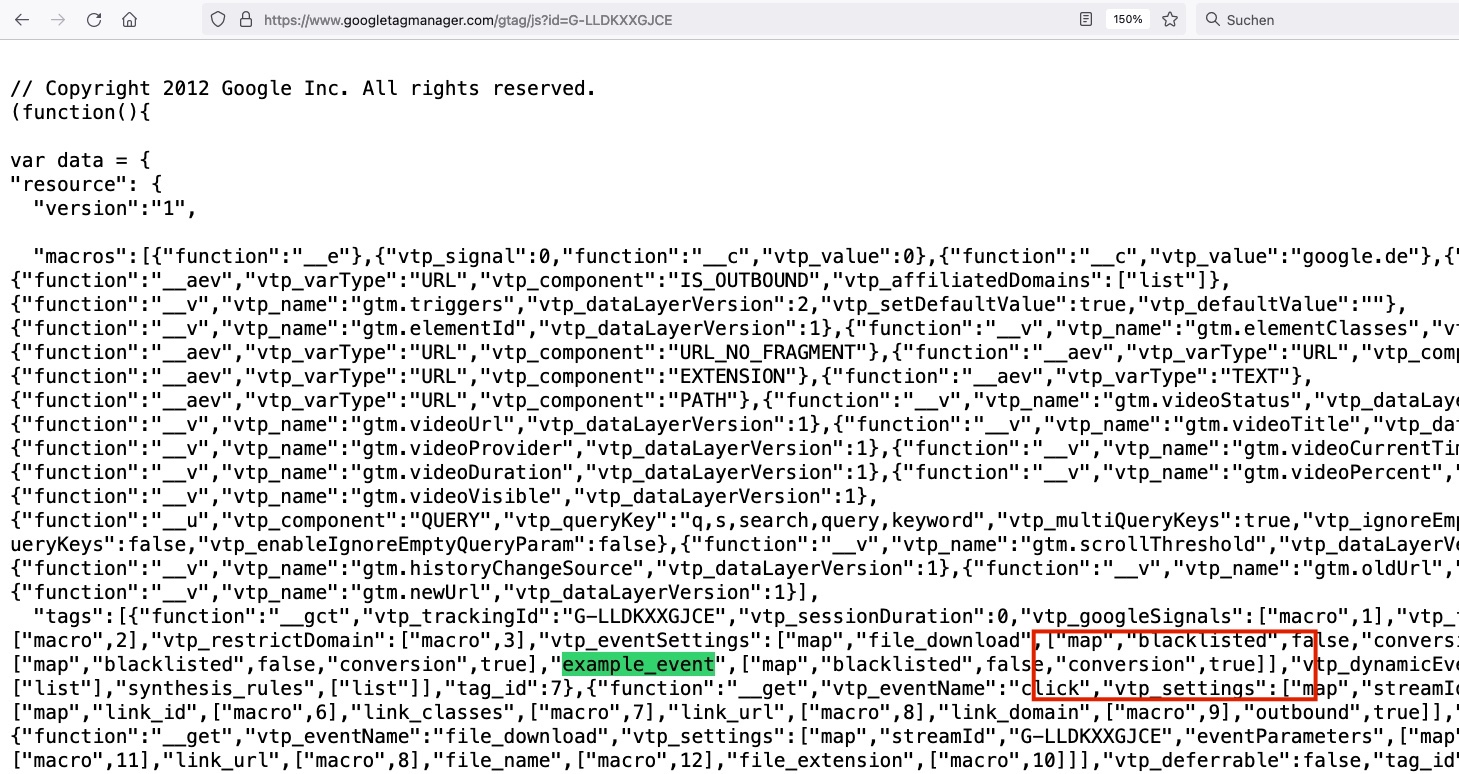Click the "var data = {" line
Screen dimensions: 1459x774
tap(80, 160)
